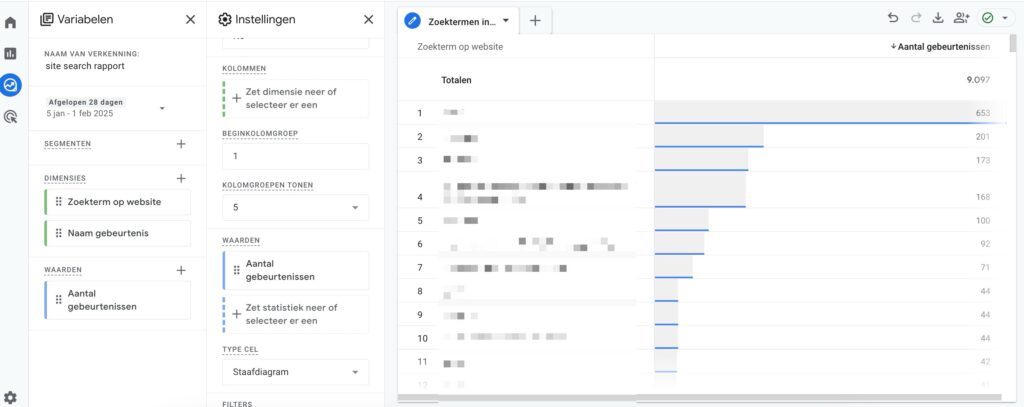Click the value 173 in row 3
Image resolution: width=1024 pixels, height=407 pixels.
click(983, 160)
